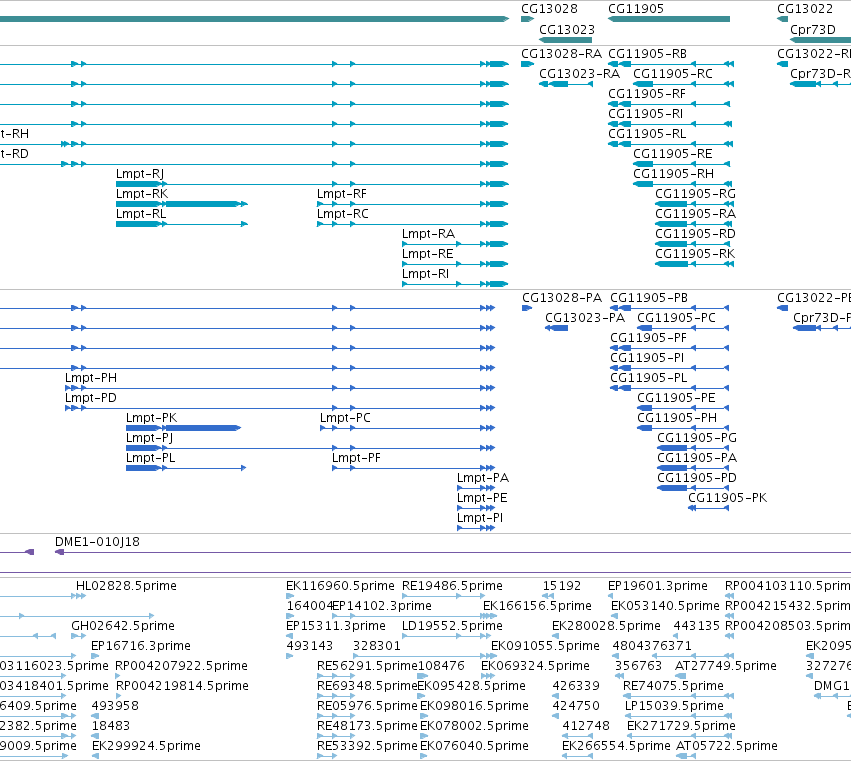Click the Lmpt-RF transcript label
The height and width of the screenshot is (761, 851).
(341, 194)
